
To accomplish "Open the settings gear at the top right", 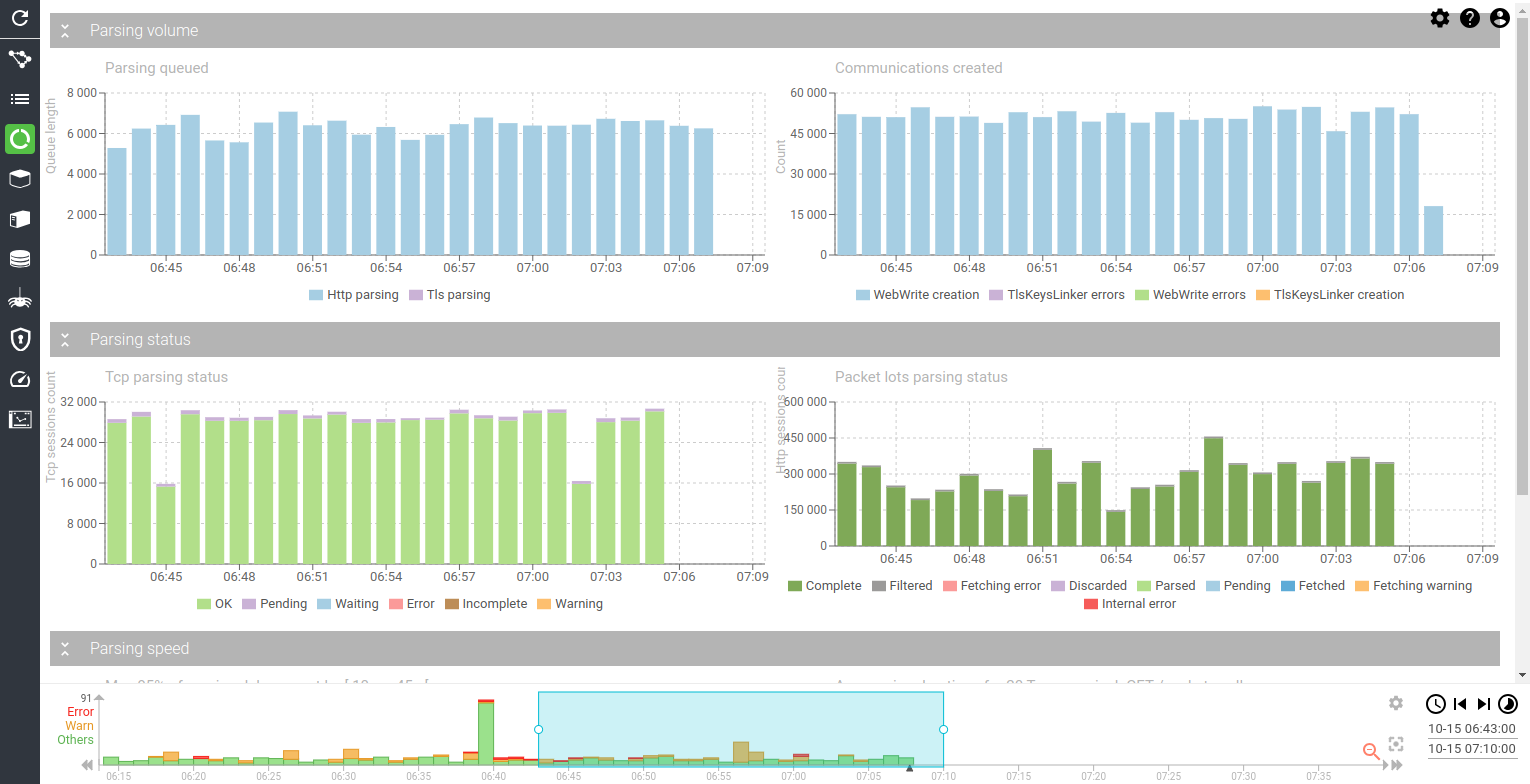I will tap(1440, 18).
